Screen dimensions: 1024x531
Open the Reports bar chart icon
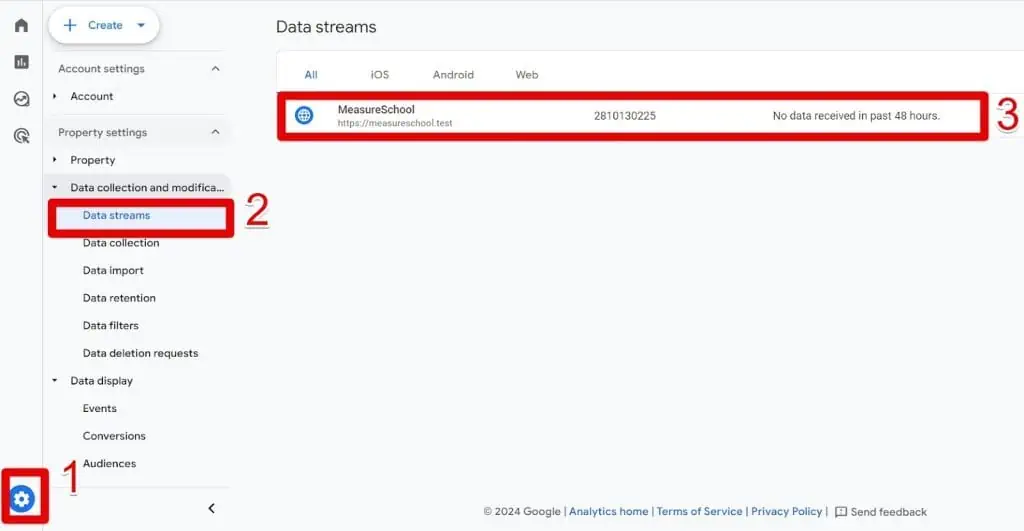(x=22, y=62)
